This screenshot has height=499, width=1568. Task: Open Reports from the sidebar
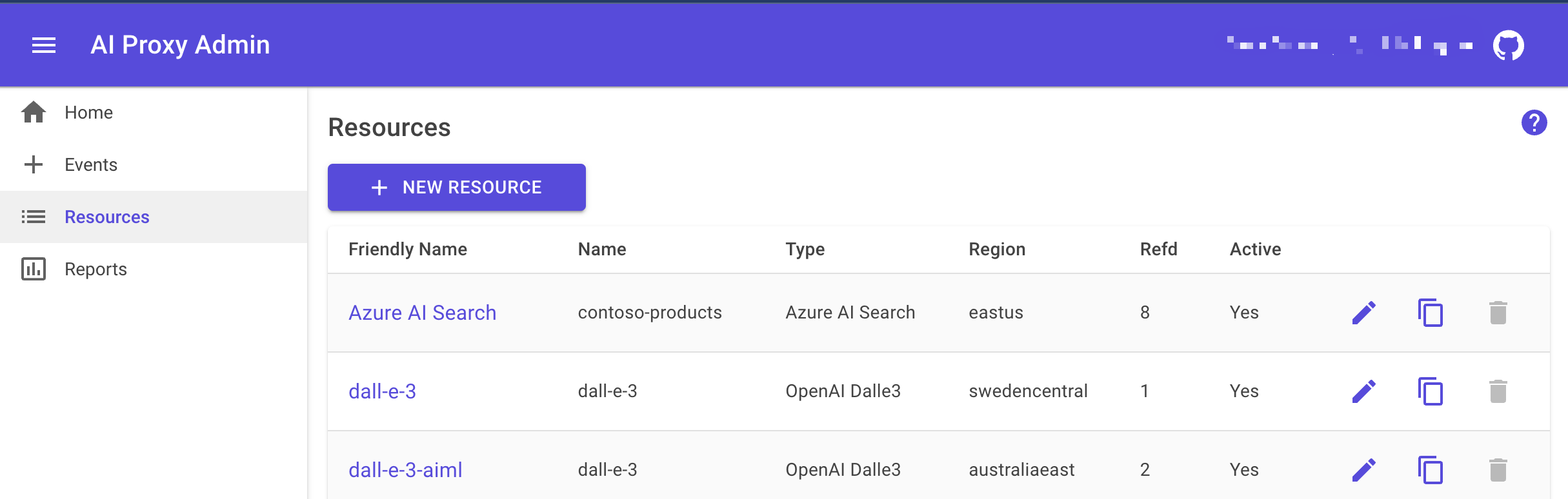point(95,269)
